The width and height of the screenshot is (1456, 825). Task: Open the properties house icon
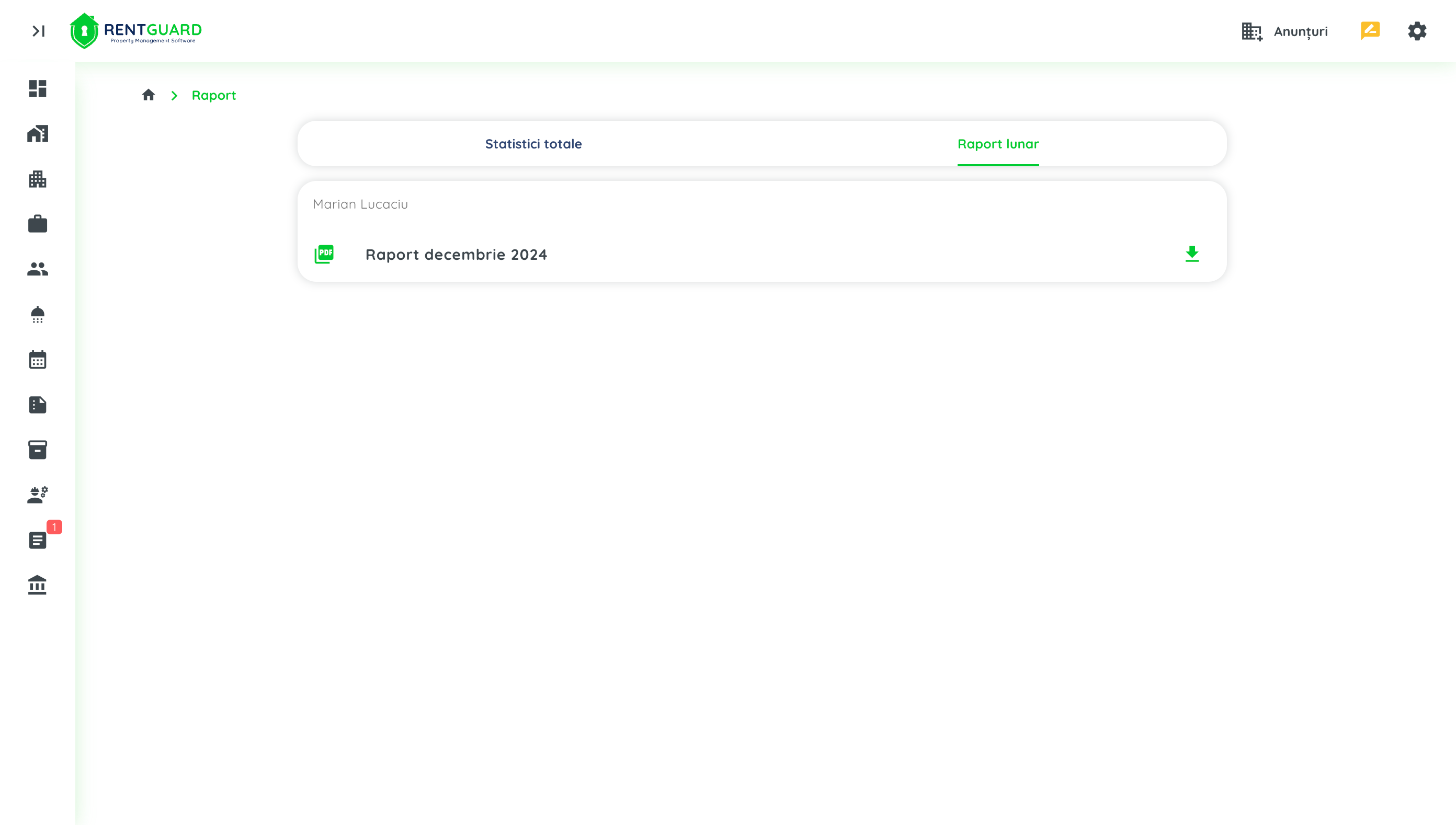38,134
